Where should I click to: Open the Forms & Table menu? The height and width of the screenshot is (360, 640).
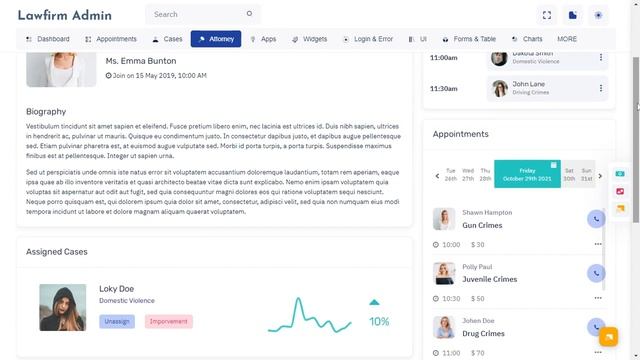[x=469, y=39]
